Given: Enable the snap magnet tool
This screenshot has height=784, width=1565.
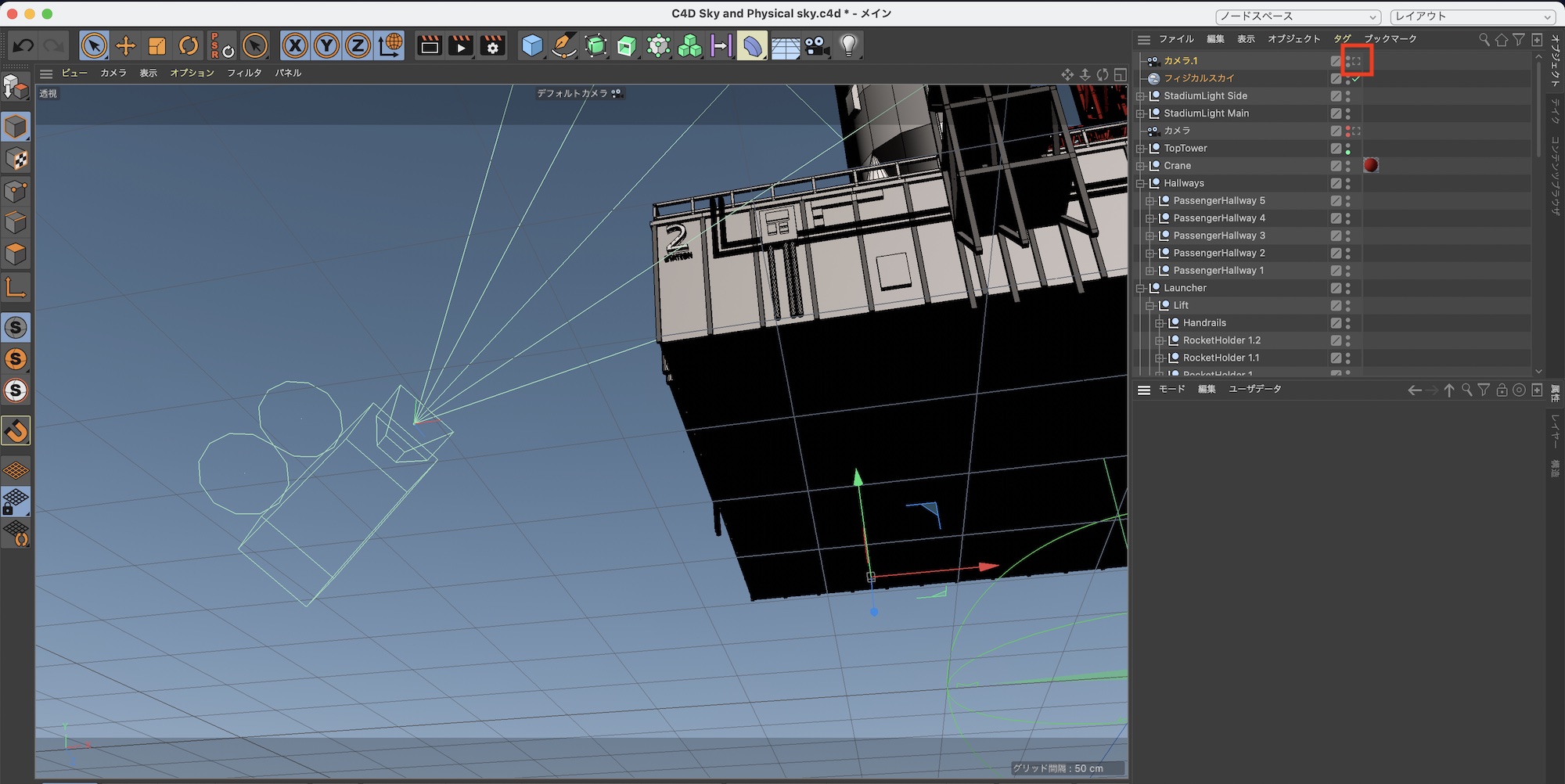Looking at the screenshot, I should (x=16, y=430).
